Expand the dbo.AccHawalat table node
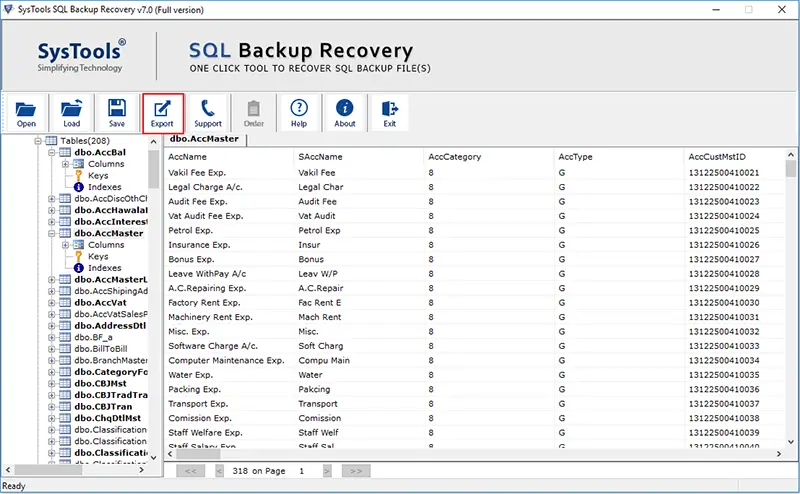This screenshot has width=800, height=494. pyautogui.click(x=52, y=210)
